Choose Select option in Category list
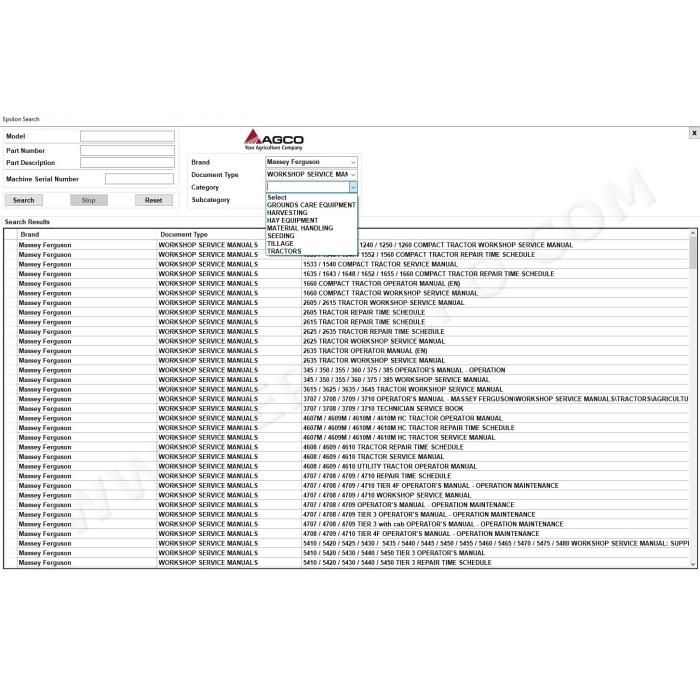 [312, 197]
